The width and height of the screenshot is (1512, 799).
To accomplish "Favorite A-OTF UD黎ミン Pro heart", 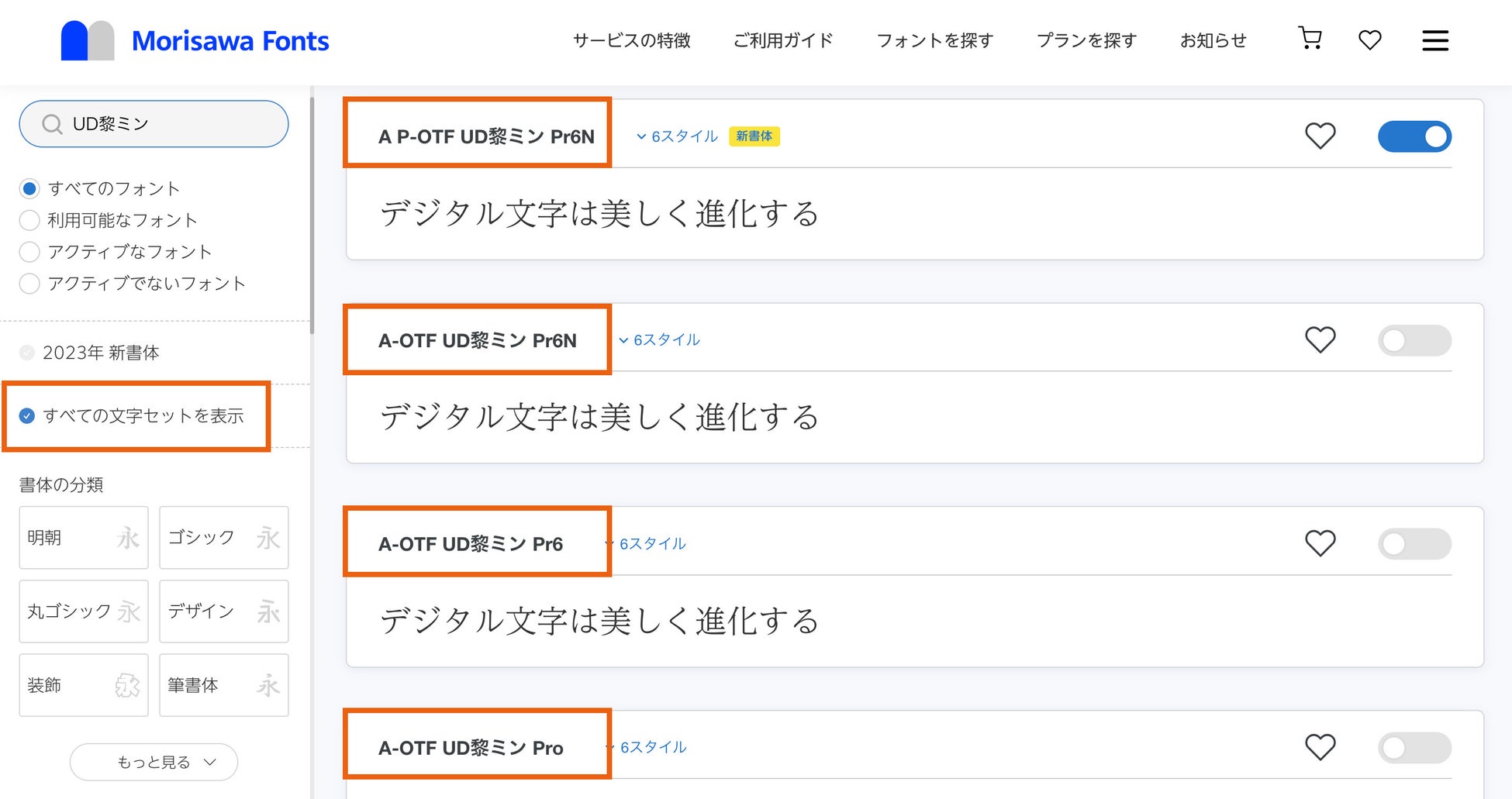I will coord(1320,748).
